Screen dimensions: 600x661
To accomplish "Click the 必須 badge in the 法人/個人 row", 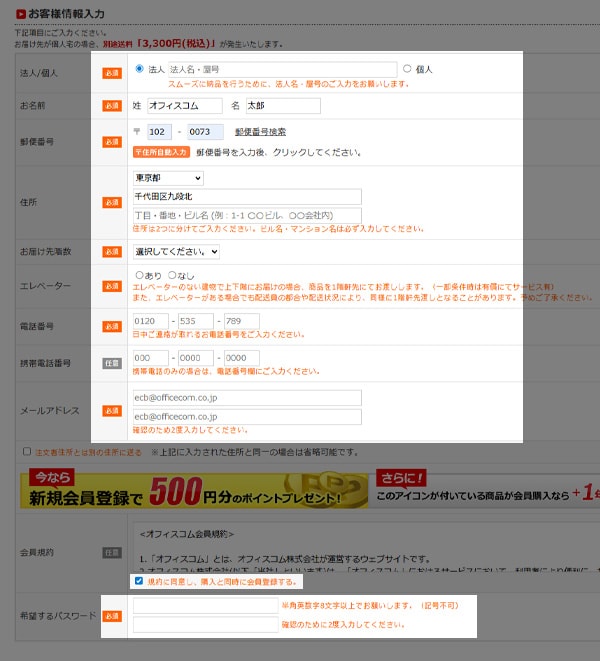I will pyautogui.click(x=112, y=73).
